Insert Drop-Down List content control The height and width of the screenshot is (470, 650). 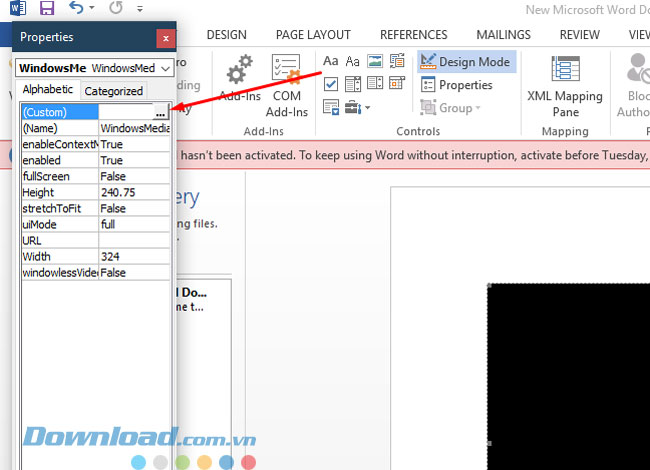375,84
